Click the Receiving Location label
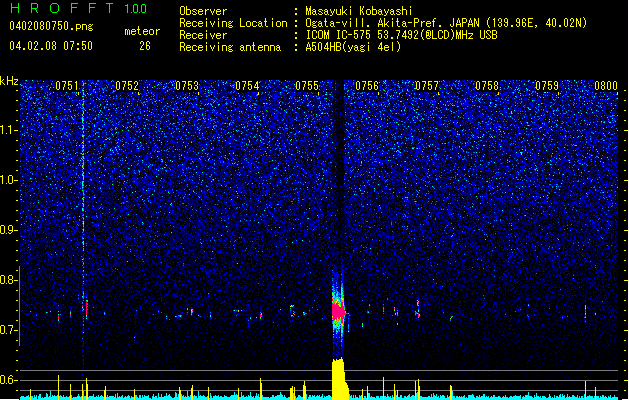Image resolution: width=629 pixels, height=400 pixels. point(233,23)
